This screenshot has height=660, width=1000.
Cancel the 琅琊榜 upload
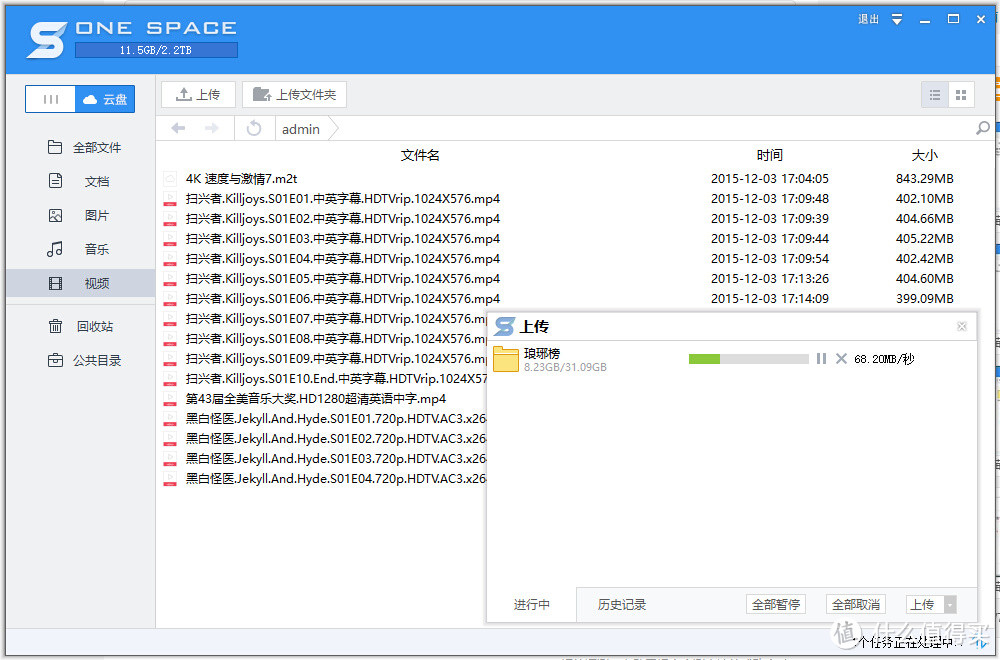click(x=841, y=359)
